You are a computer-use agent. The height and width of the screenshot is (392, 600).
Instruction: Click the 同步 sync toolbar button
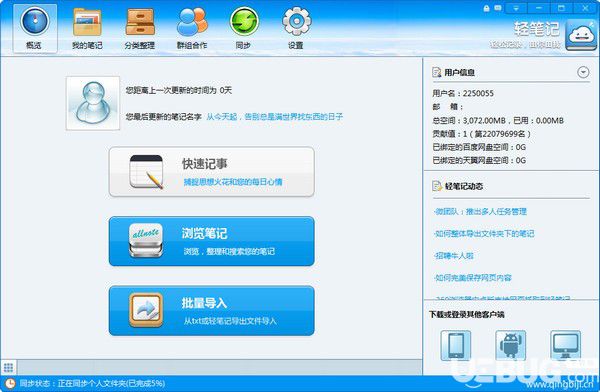click(244, 28)
